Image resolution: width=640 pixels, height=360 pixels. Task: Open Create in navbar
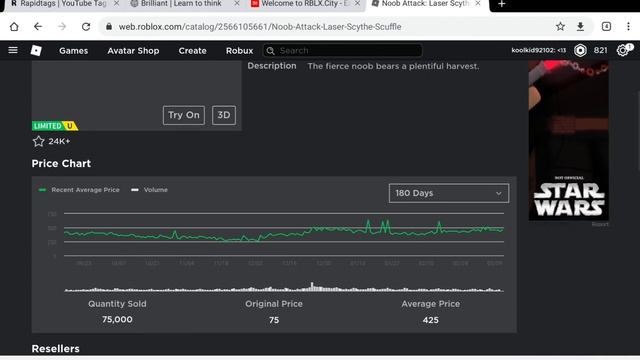tap(192, 51)
